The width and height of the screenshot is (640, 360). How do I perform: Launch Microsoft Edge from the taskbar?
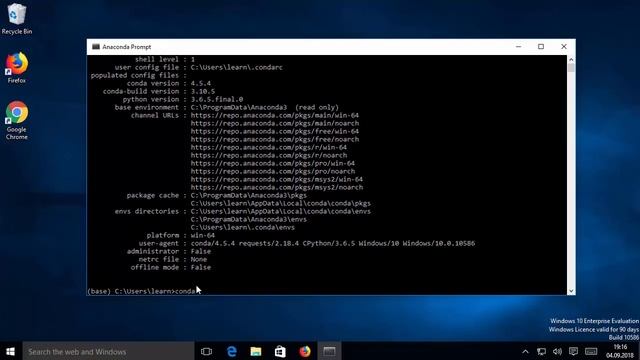click(x=231, y=351)
